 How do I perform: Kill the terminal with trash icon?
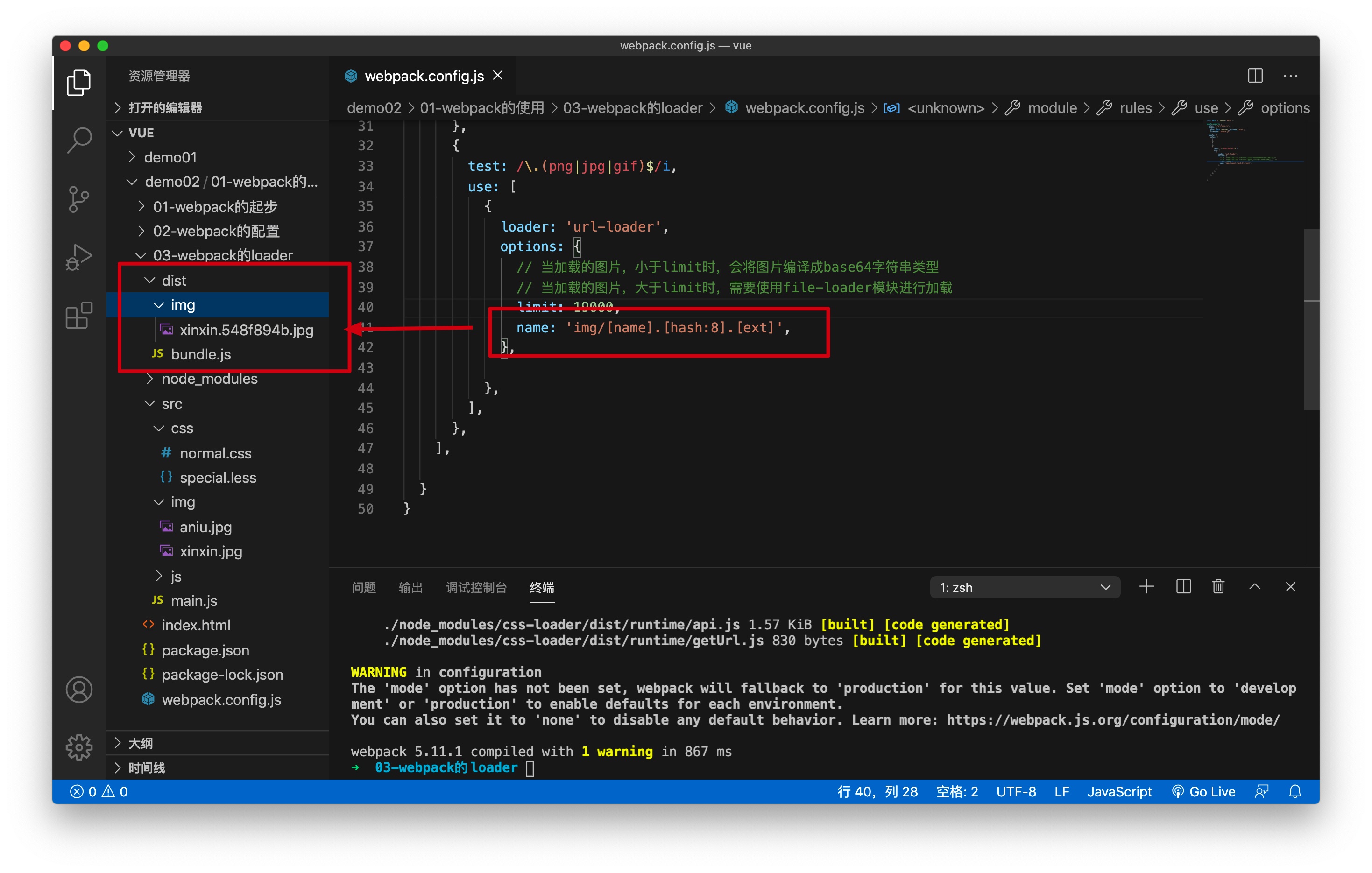(x=1218, y=586)
